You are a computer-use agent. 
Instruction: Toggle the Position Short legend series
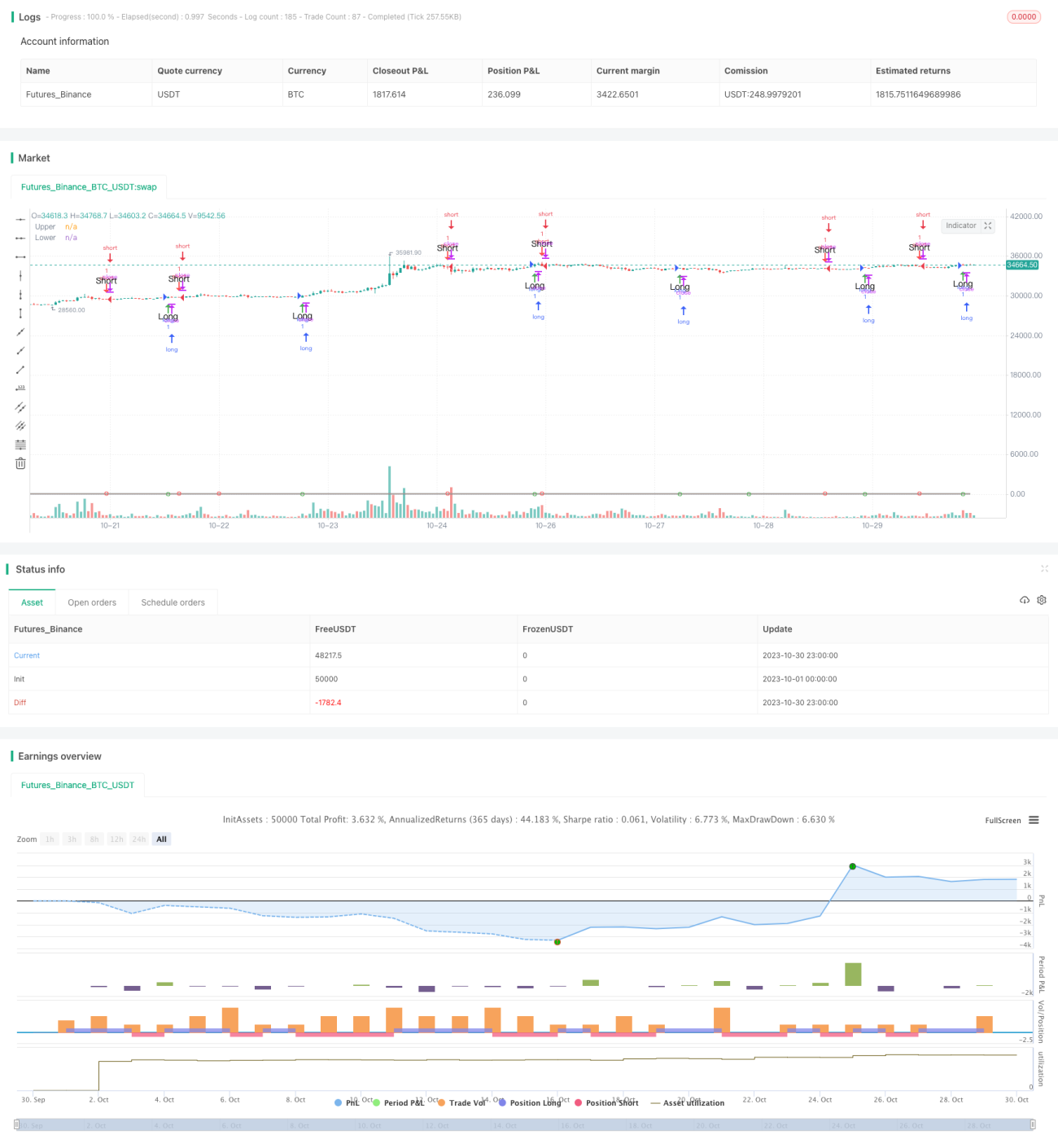click(606, 1102)
